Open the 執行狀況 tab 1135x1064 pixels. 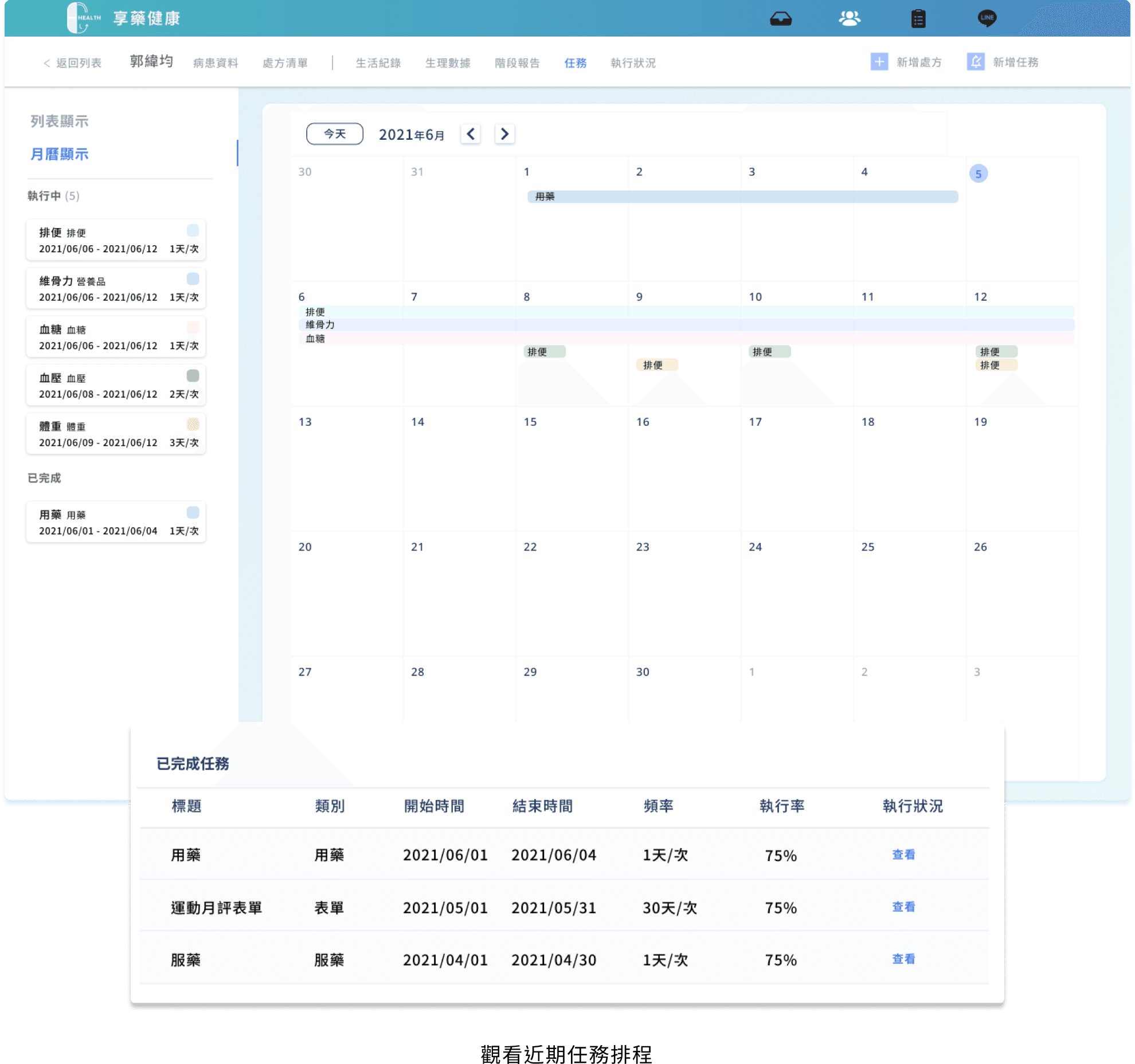(633, 63)
